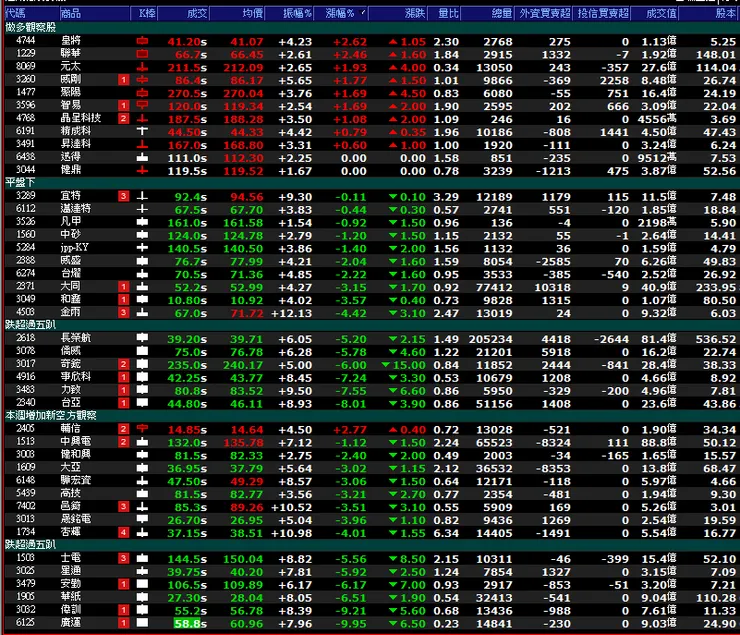Click the white candle icon in row 2618
Screen dimensions: 740x635
tap(142, 339)
